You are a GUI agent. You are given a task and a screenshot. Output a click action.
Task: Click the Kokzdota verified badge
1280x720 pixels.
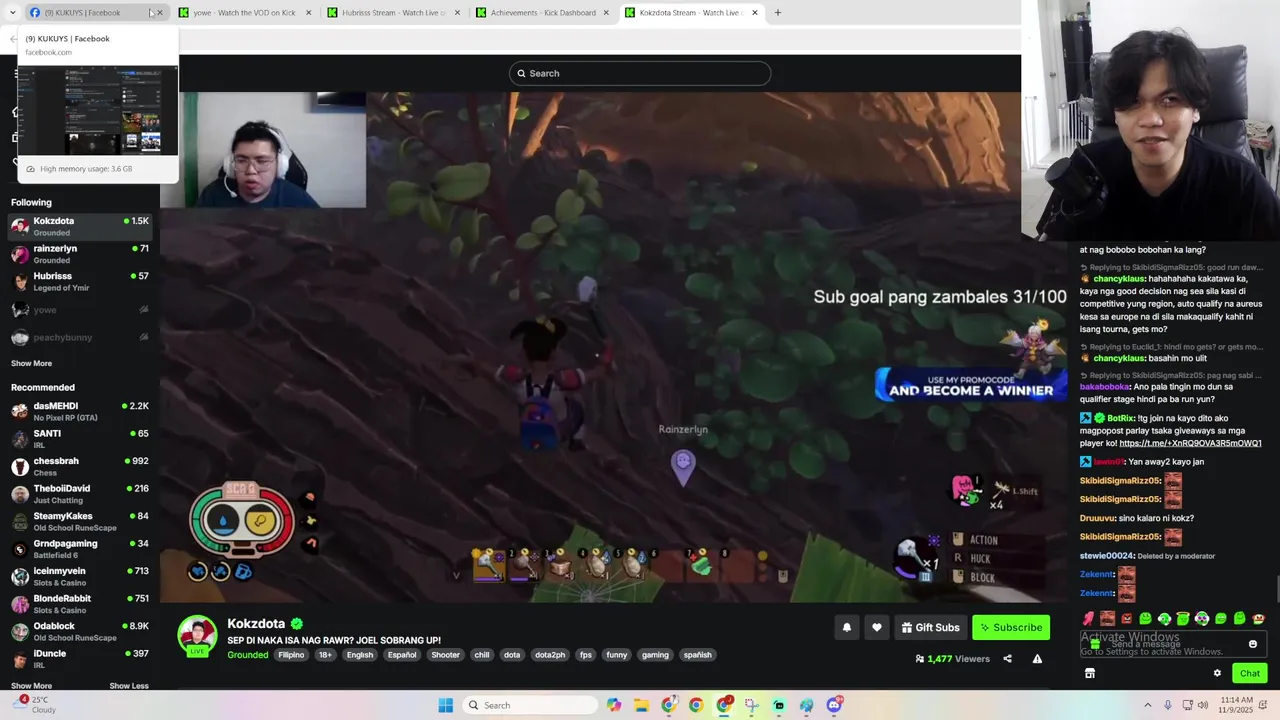297,624
